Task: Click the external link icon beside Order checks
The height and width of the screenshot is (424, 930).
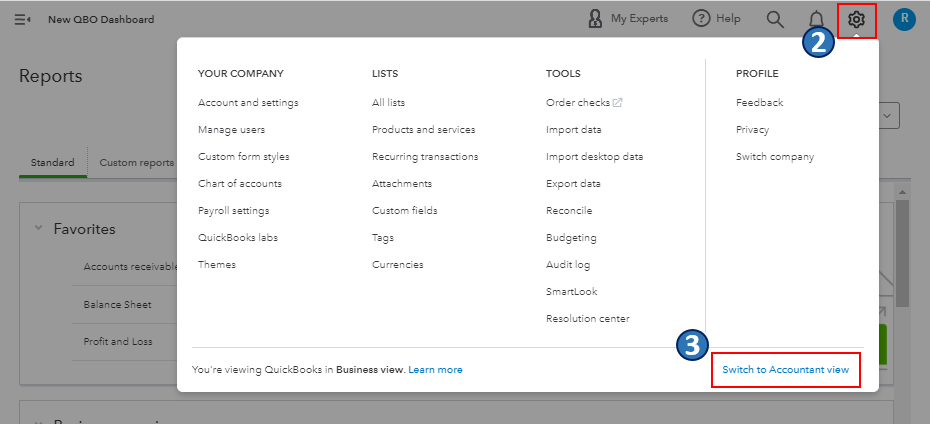Action: pos(617,103)
